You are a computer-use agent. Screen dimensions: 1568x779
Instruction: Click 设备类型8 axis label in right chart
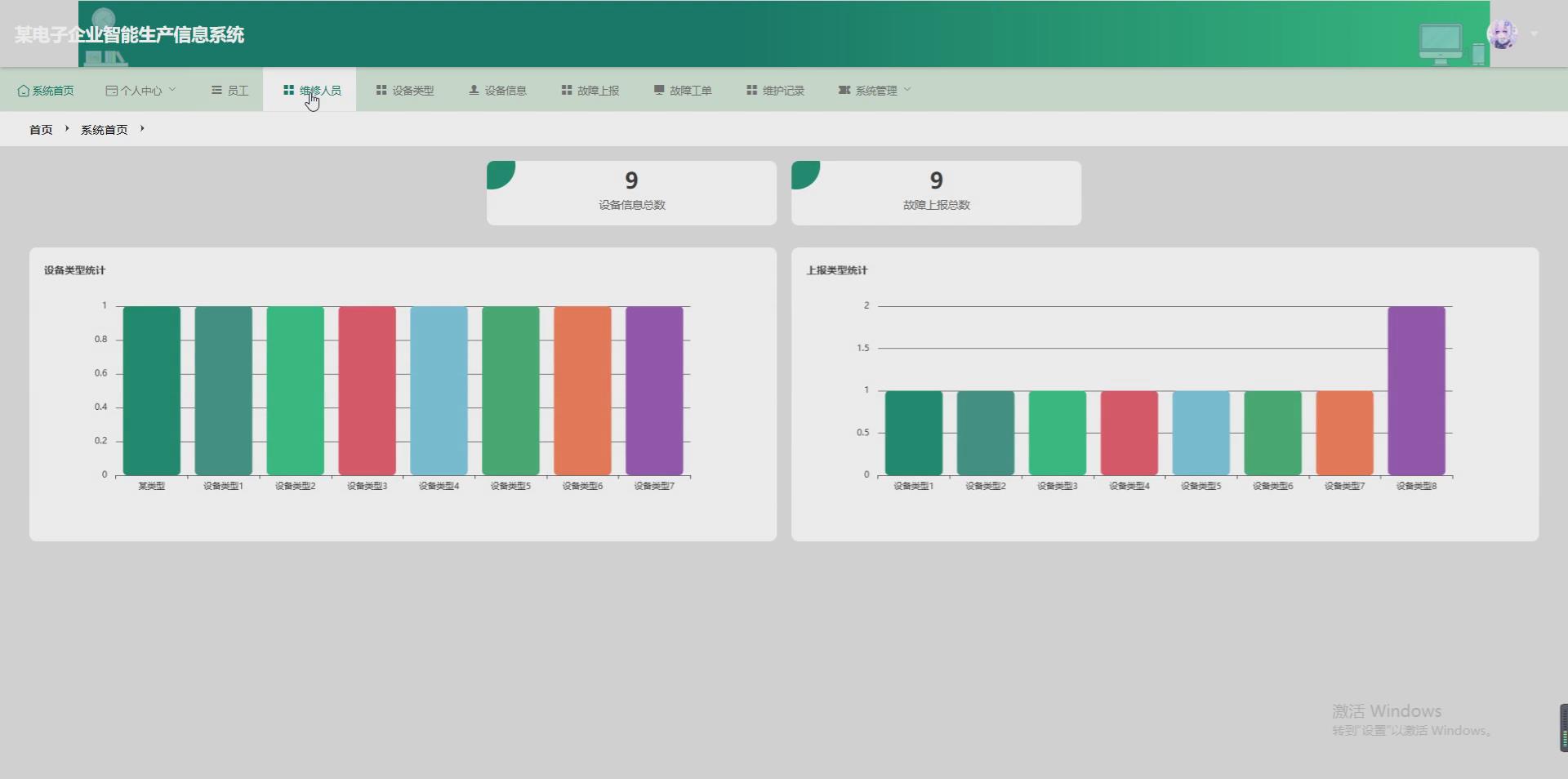coord(1417,486)
